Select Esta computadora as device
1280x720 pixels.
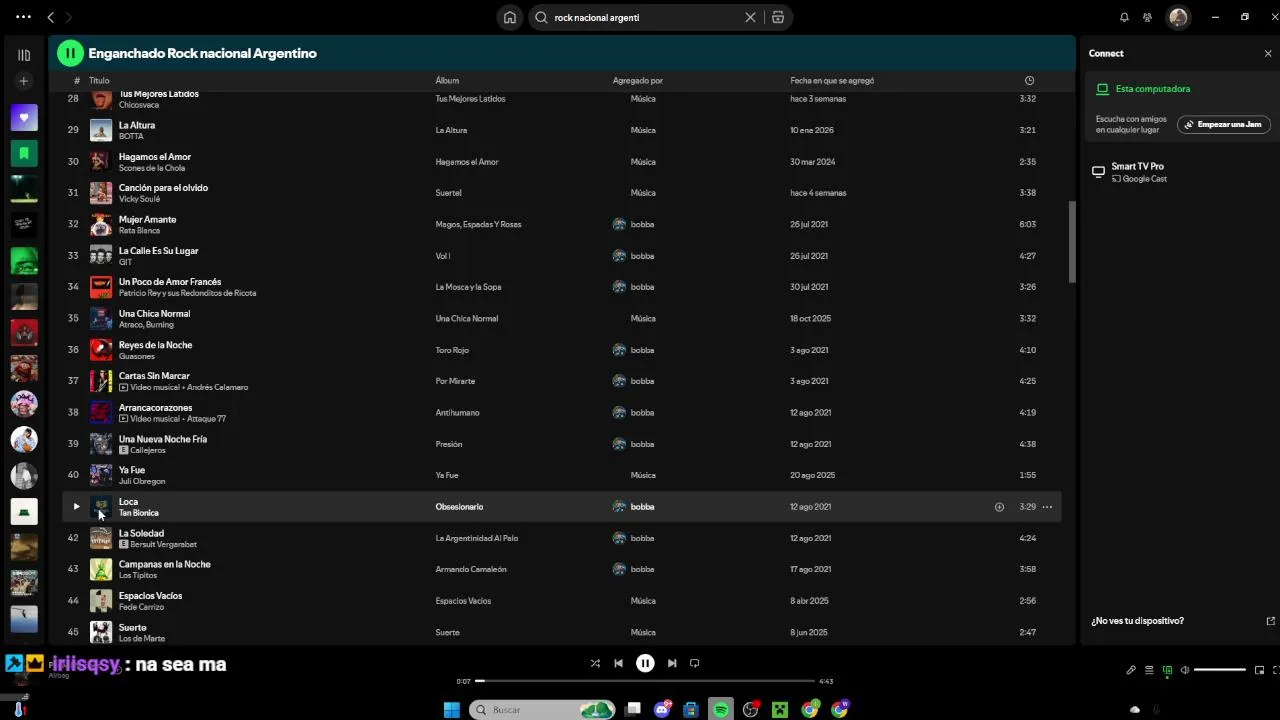point(1152,89)
